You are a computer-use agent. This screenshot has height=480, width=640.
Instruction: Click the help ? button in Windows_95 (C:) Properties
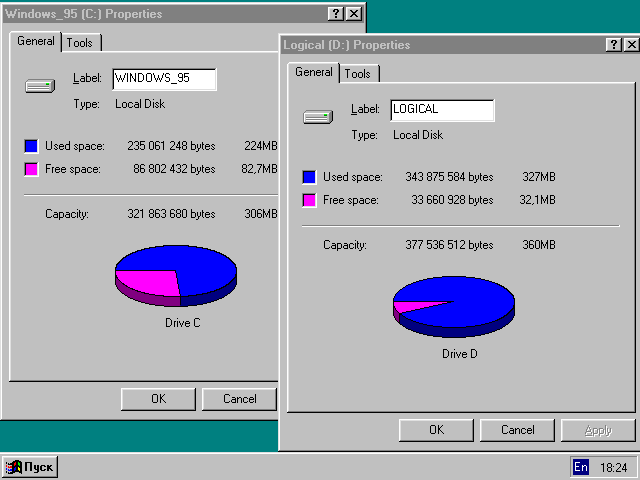(336, 13)
